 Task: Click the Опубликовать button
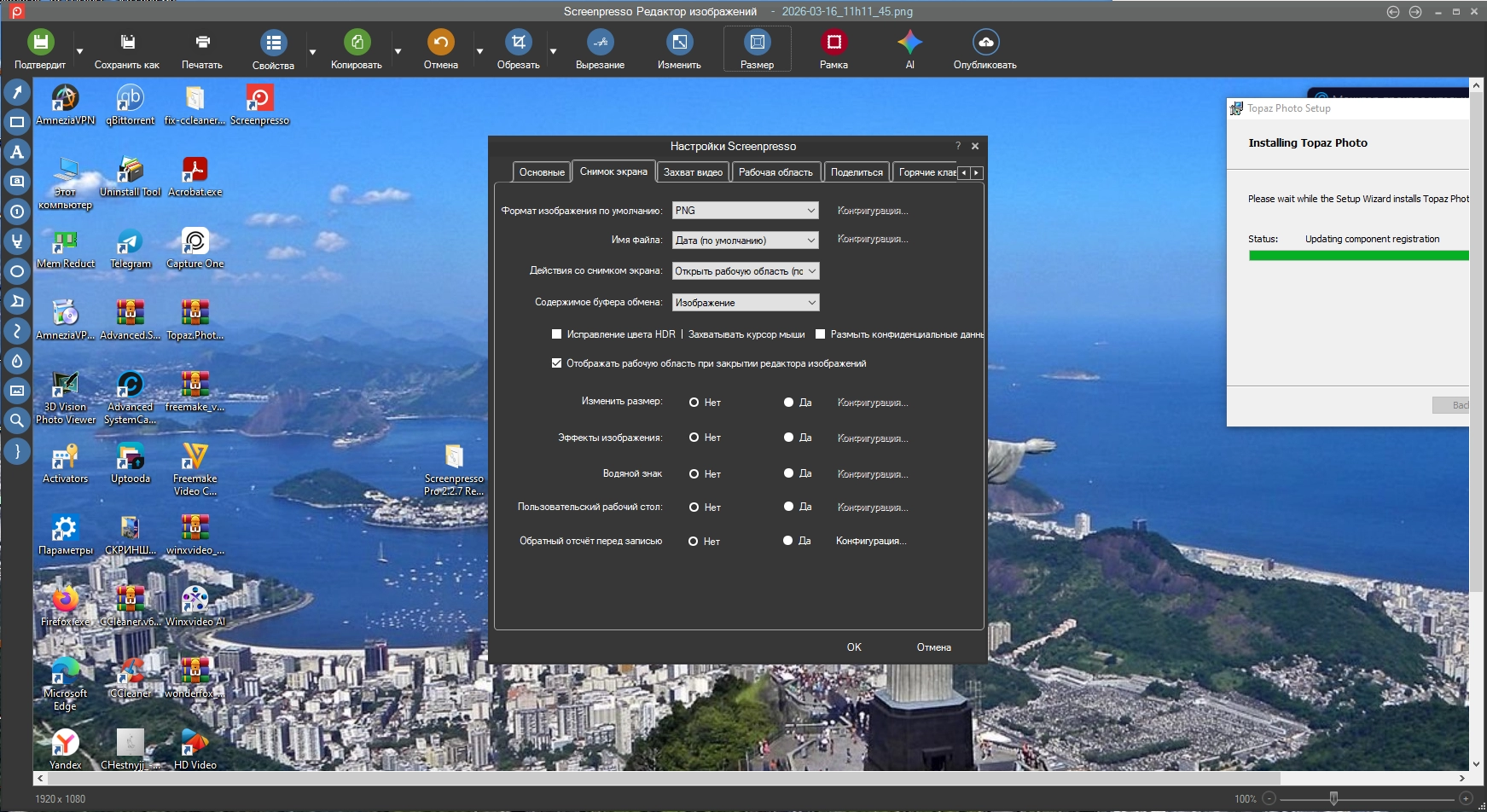click(x=985, y=50)
